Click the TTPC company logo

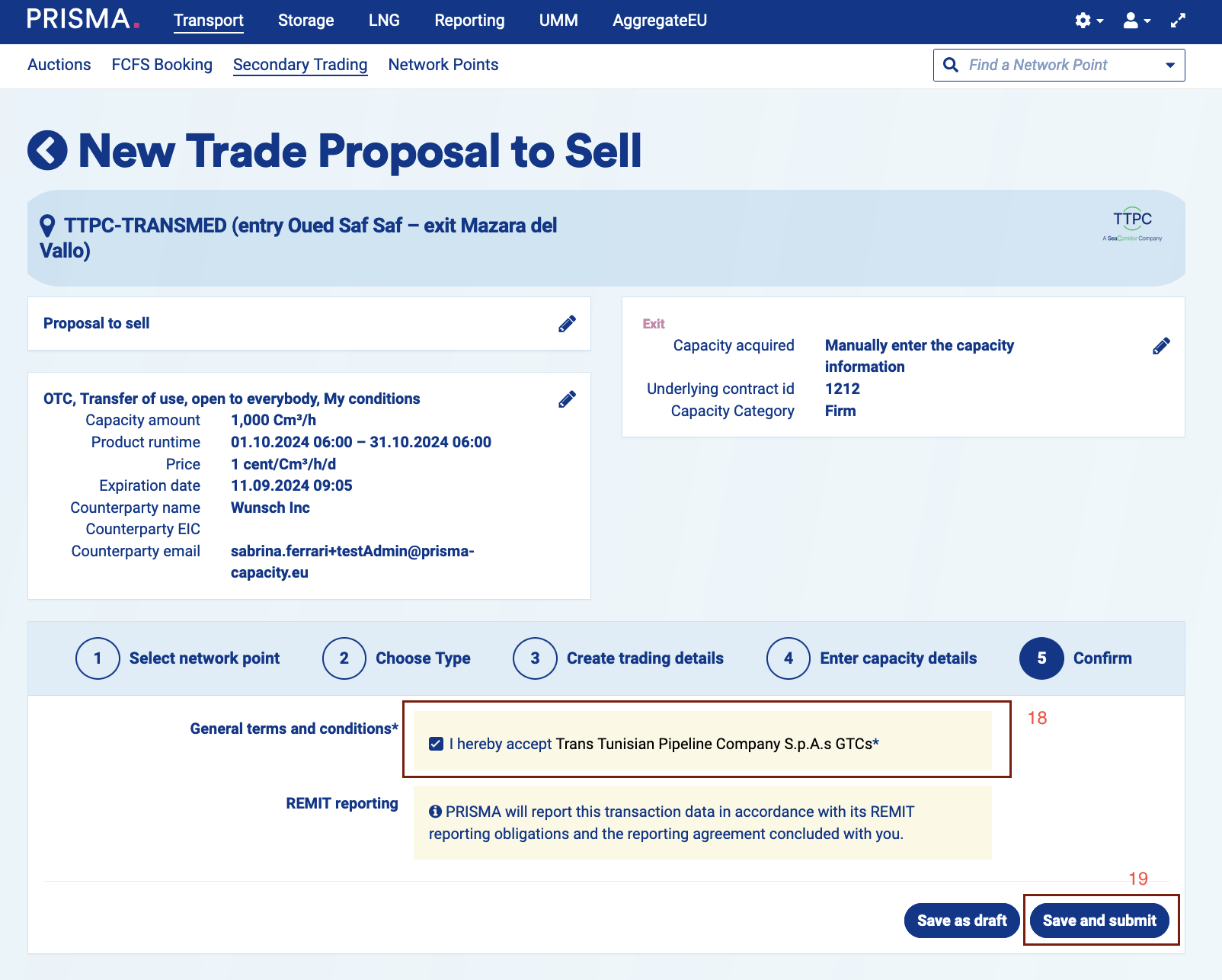coord(1132,225)
